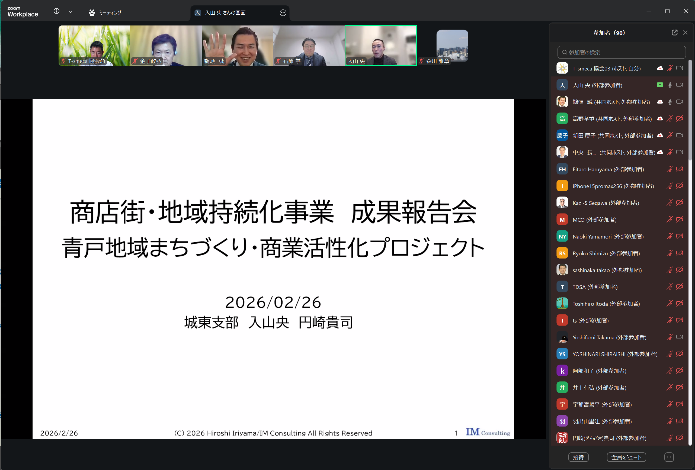
Task: Click the camera-off icon for Phone(Sponza)
Action: point(680,186)
